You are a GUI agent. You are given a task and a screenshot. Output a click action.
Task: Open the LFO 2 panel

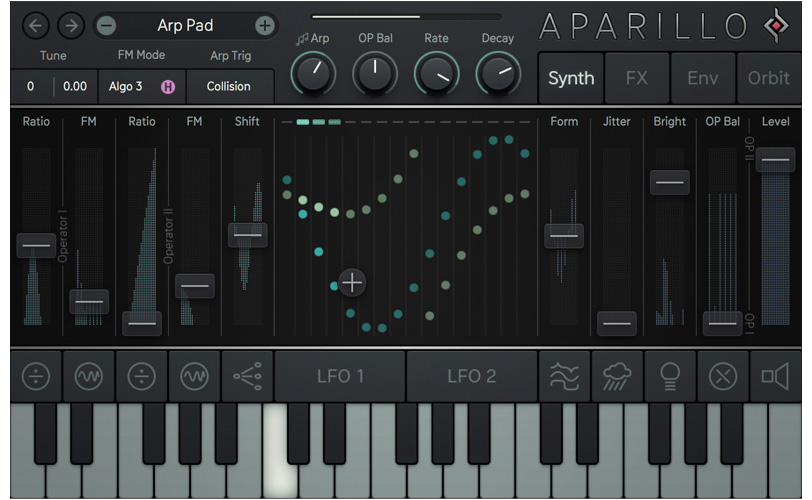point(472,376)
